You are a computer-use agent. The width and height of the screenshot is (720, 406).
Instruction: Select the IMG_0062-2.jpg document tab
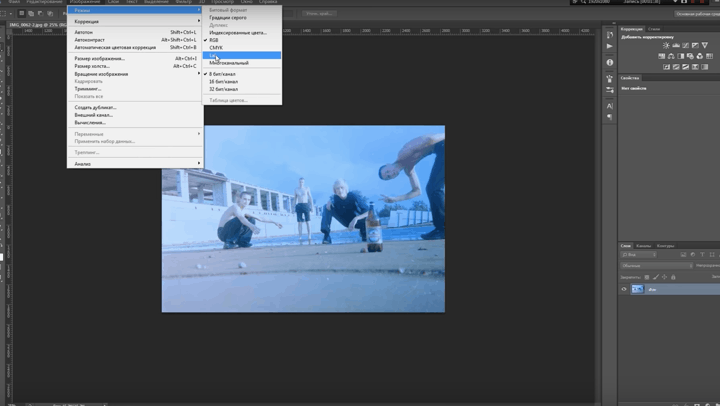pyautogui.click(x=36, y=25)
